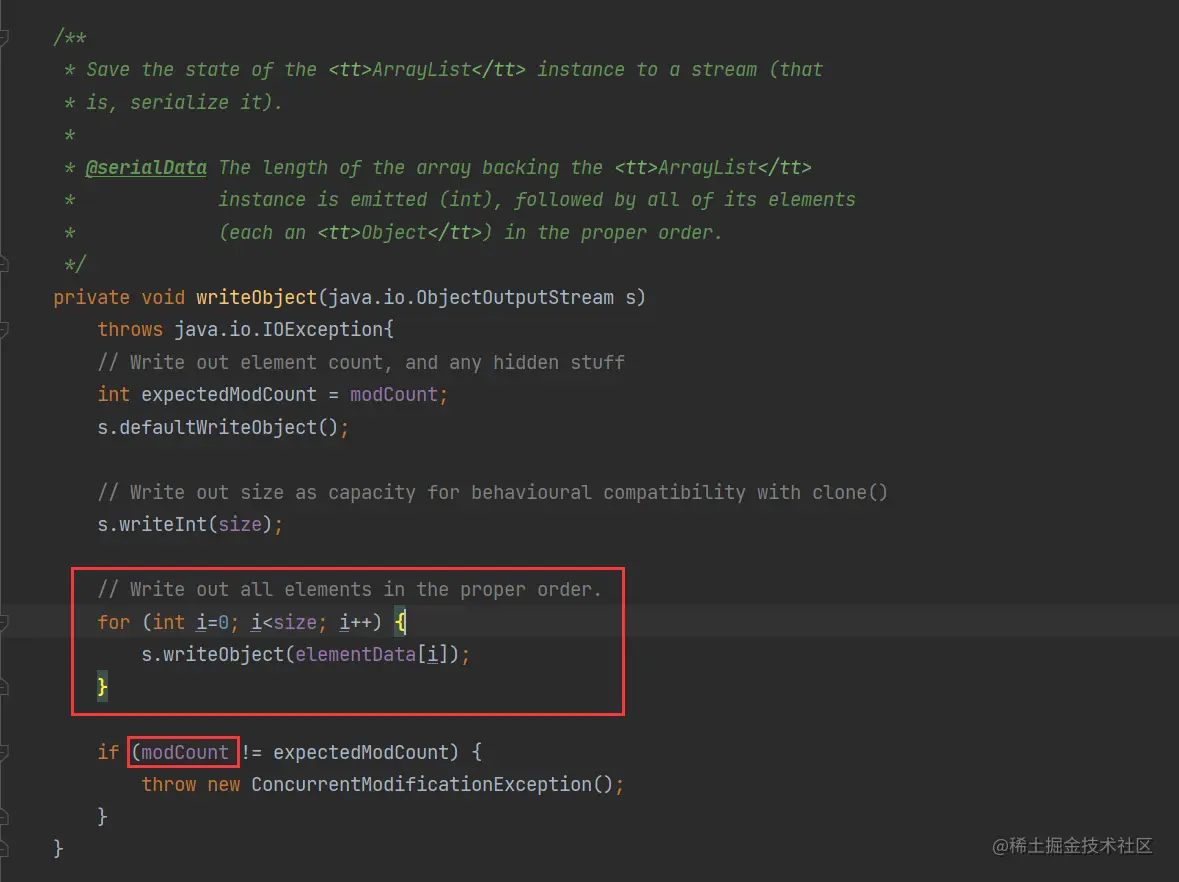
Task: Click writeObject method name in declaration
Action: click(x=256, y=297)
